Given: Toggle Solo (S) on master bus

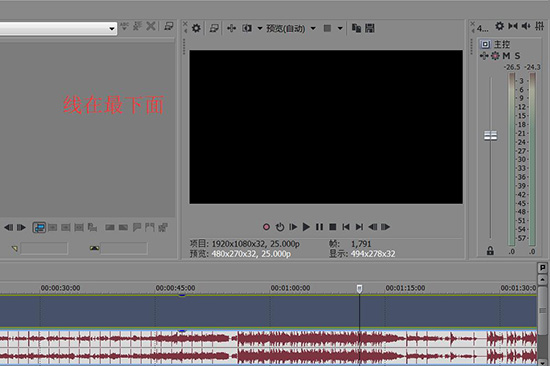Looking at the screenshot, I should 517,56.
